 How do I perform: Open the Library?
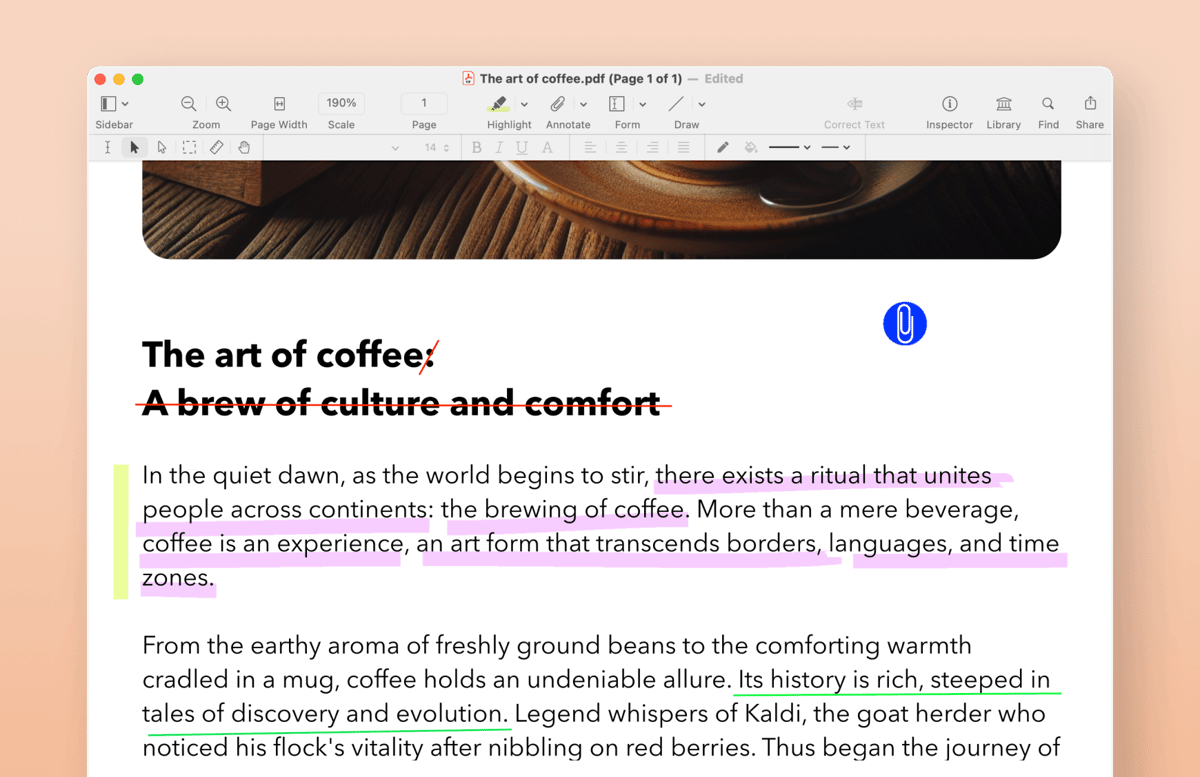(1003, 110)
